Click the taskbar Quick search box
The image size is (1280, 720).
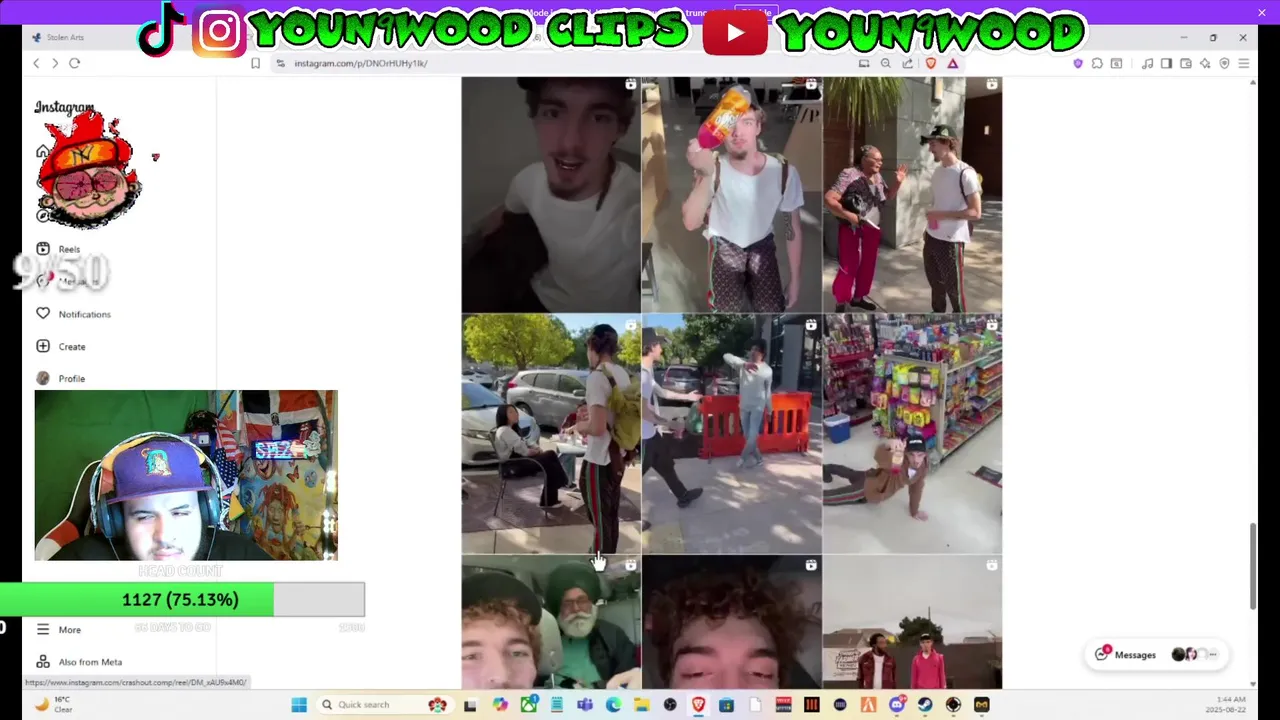[x=383, y=705]
